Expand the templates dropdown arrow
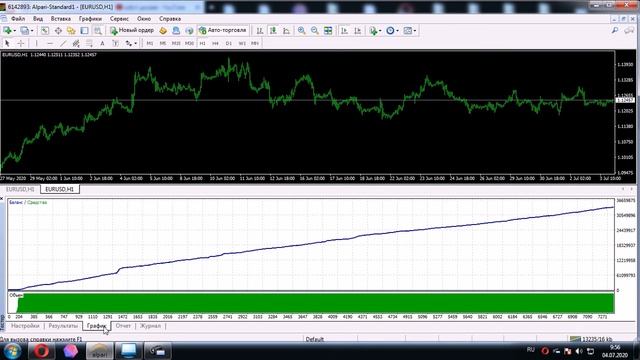This screenshot has width=640, height=360. coord(415,31)
